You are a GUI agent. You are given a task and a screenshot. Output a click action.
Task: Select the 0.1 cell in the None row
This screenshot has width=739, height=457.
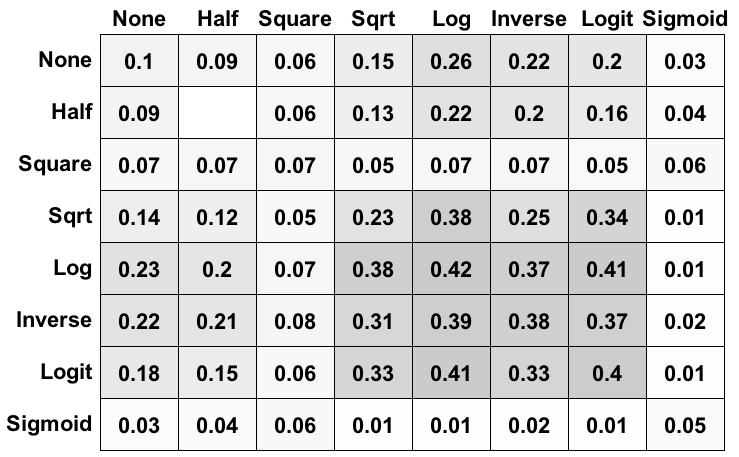pyautogui.click(x=139, y=61)
